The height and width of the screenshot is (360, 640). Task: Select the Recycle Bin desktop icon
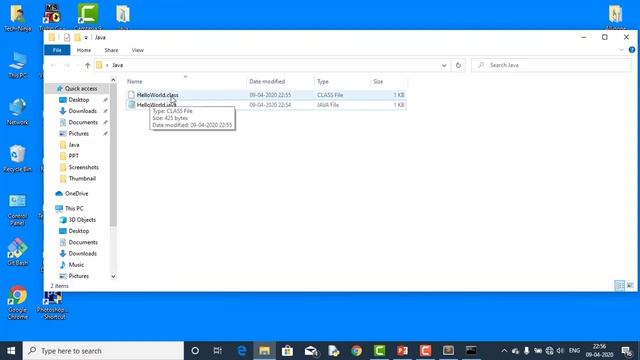pyautogui.click(x=18, y=158)
